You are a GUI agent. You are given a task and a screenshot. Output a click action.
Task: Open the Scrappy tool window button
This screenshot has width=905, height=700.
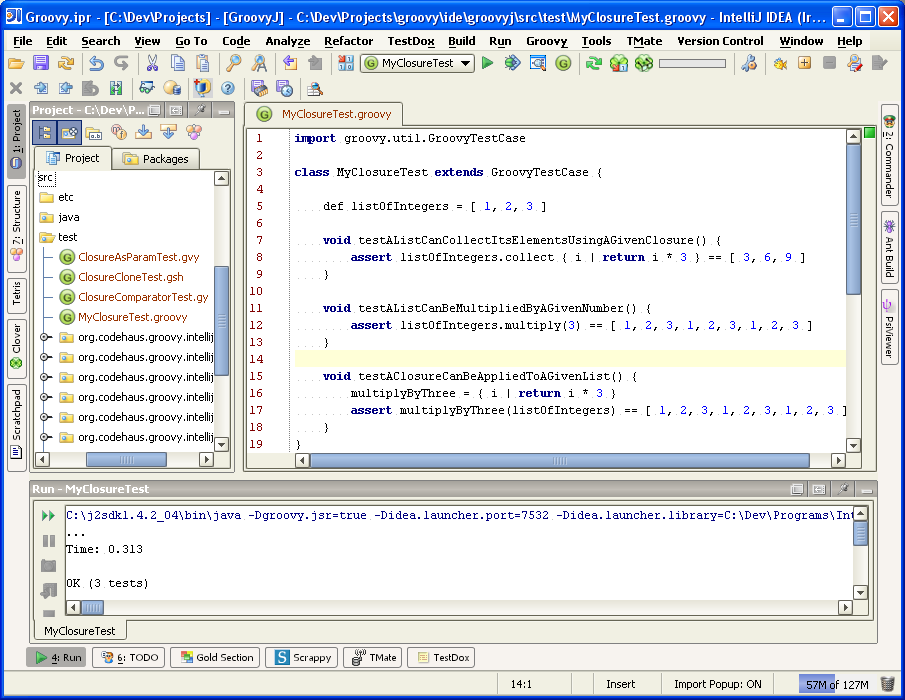[302, 657]
